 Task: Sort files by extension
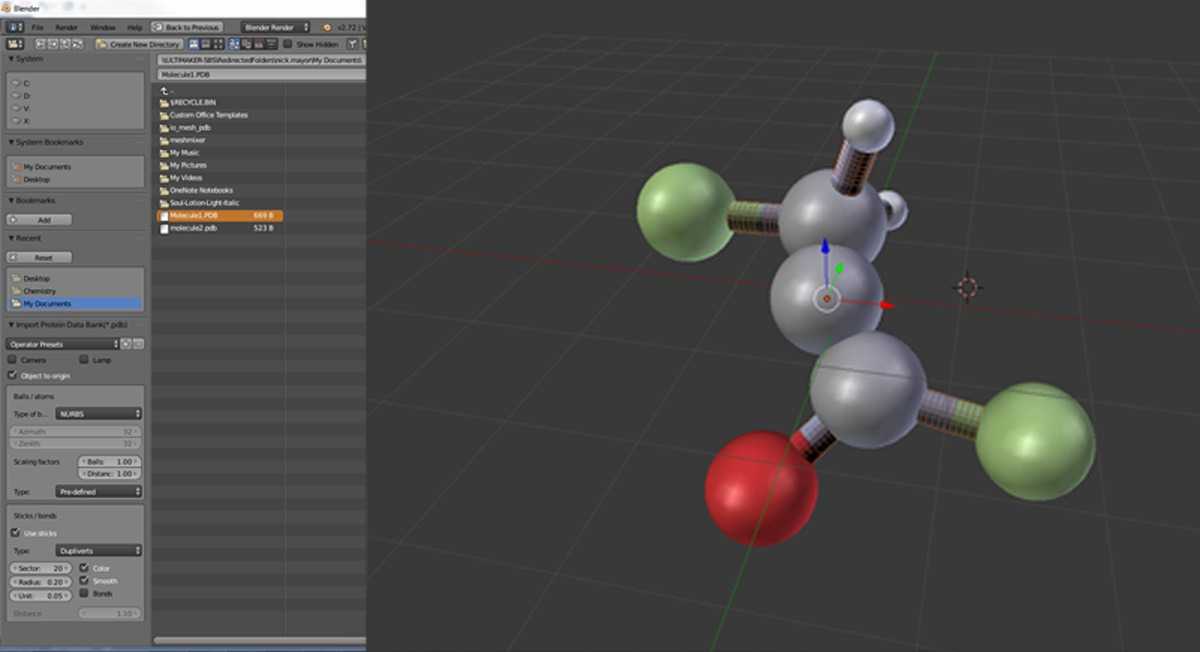point(246,44)
